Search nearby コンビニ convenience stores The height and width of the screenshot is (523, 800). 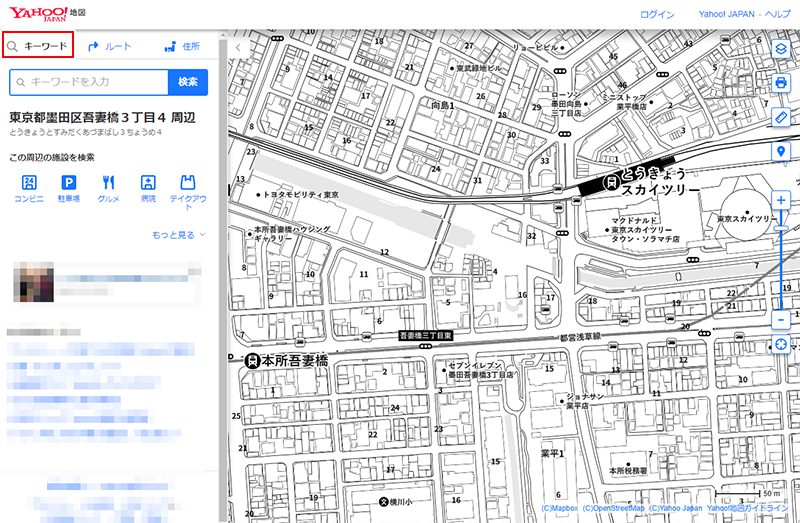pyautogui.click(x=29, y=188)
